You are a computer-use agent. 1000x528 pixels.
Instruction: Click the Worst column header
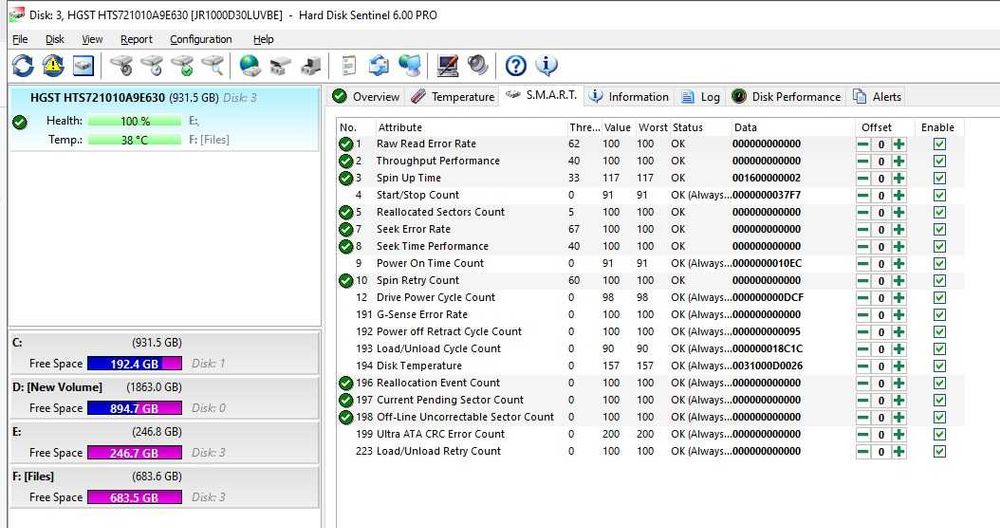pos(652,128)
